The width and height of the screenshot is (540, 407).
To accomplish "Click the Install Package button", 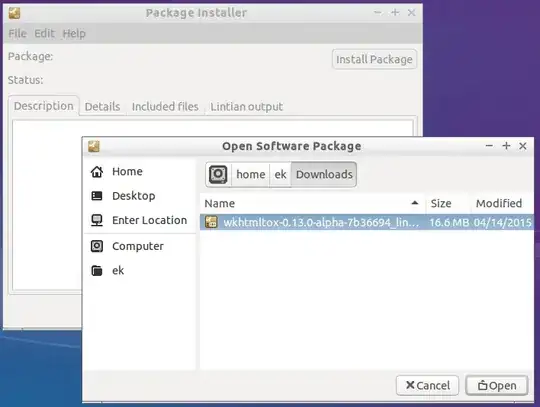I will (374, 59).
